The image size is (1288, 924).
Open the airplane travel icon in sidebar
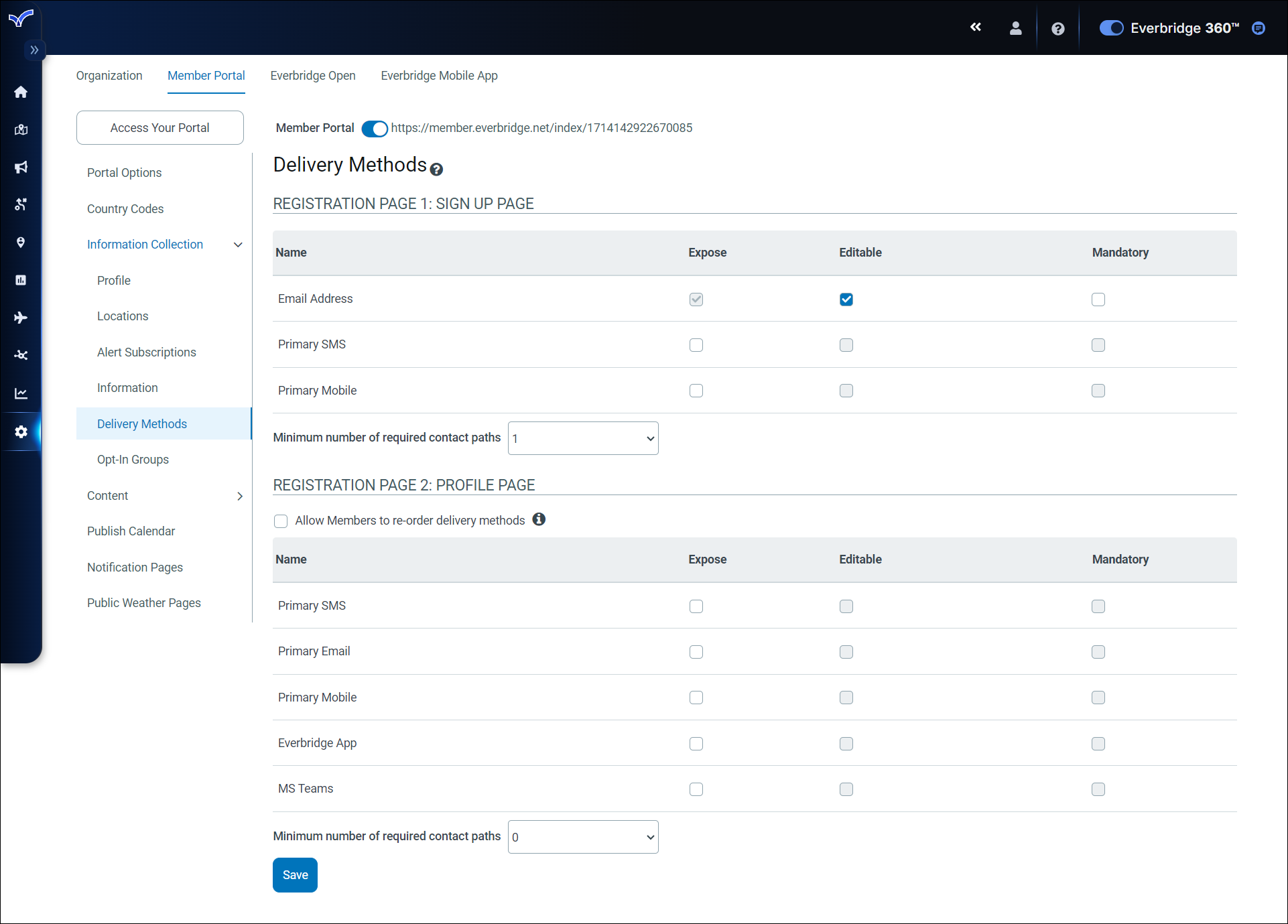(21, 318)
